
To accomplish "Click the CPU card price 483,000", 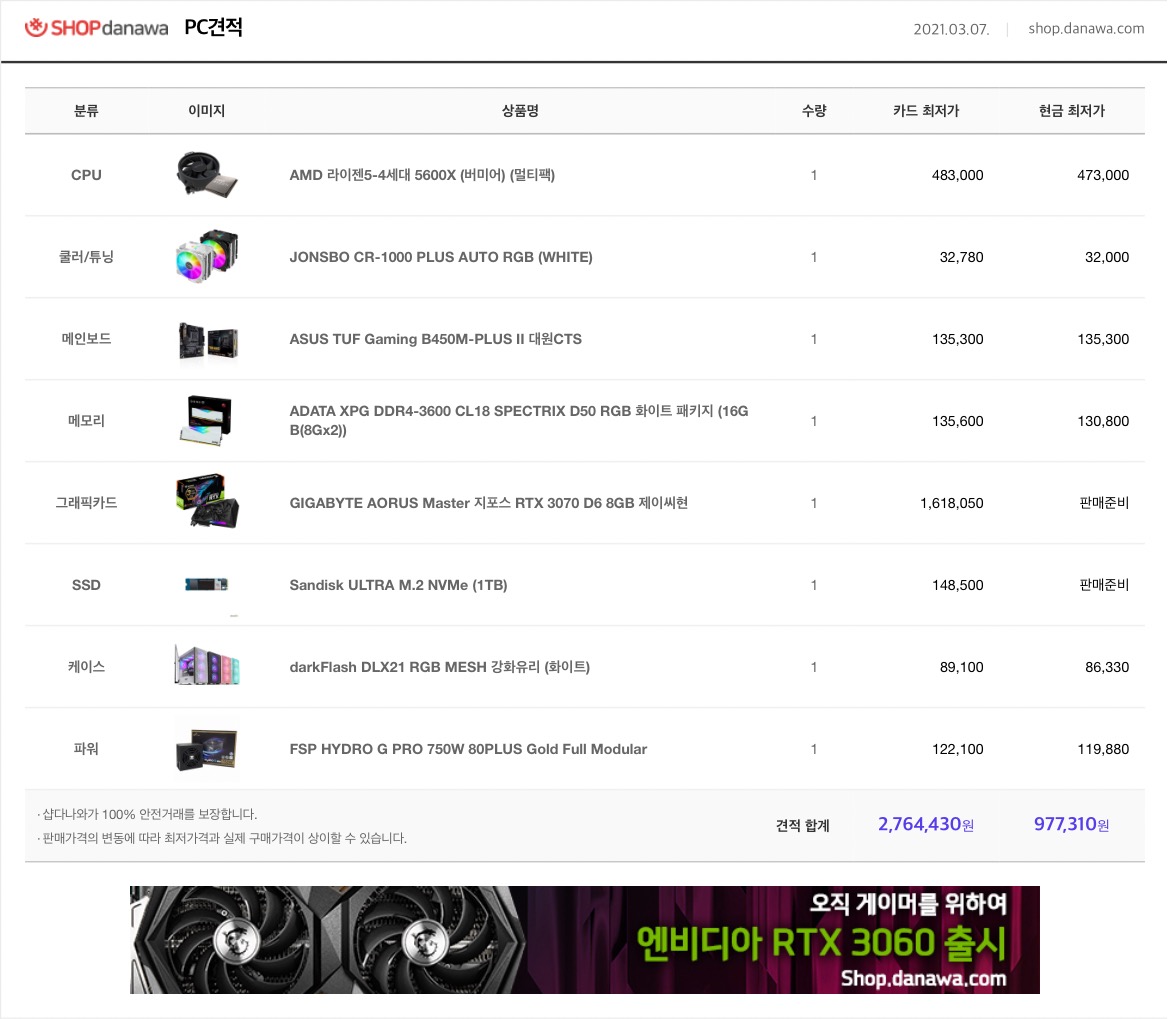I will click(x=957, y=175).
